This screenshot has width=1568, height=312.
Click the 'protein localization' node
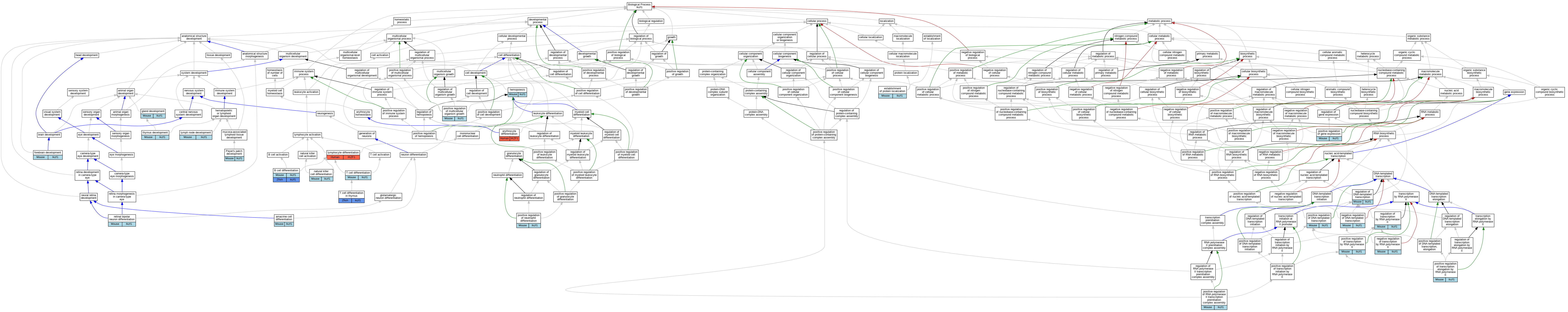906,73
